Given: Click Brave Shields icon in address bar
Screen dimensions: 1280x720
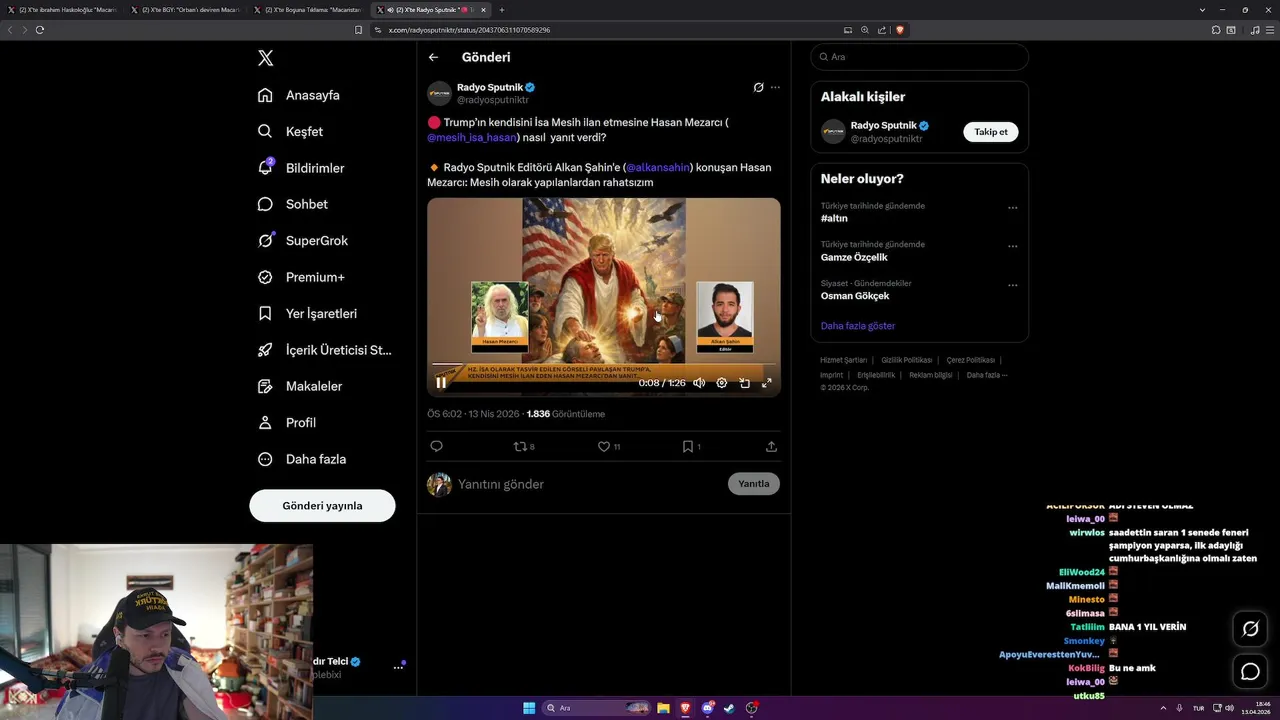Looking at the screenshot, I should tap(900, 30).
